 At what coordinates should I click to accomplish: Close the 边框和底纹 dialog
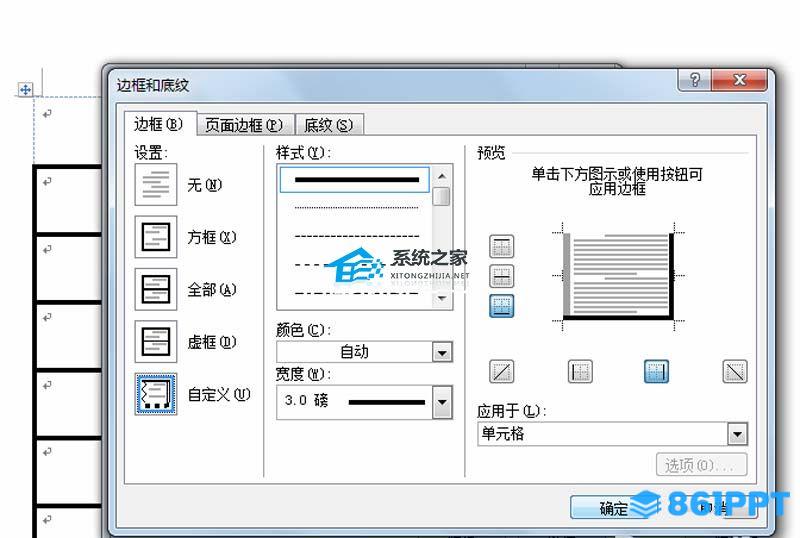(x=739, y=80)
